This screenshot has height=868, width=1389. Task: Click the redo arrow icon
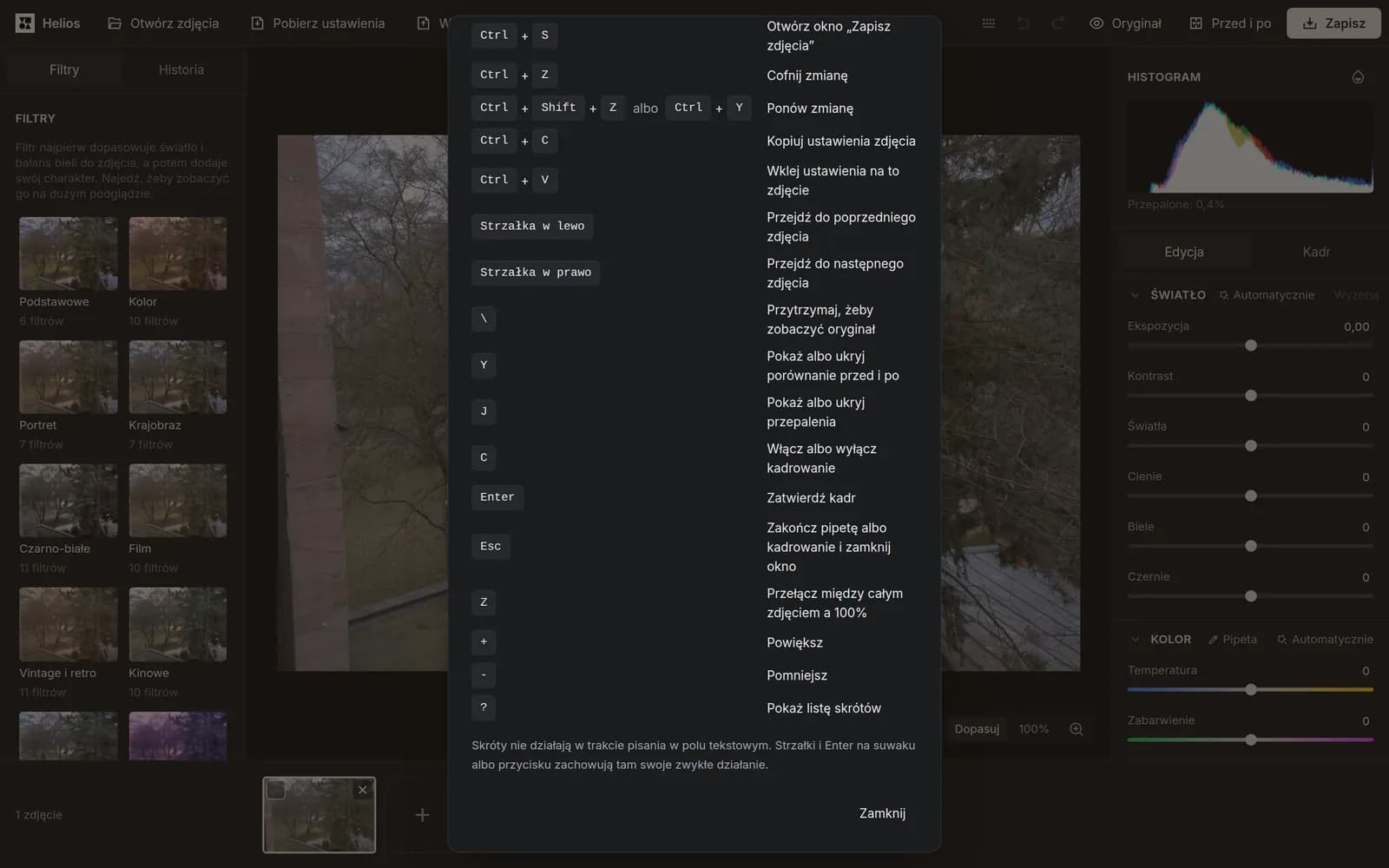pyautogui.click(x=1058, y=23)
